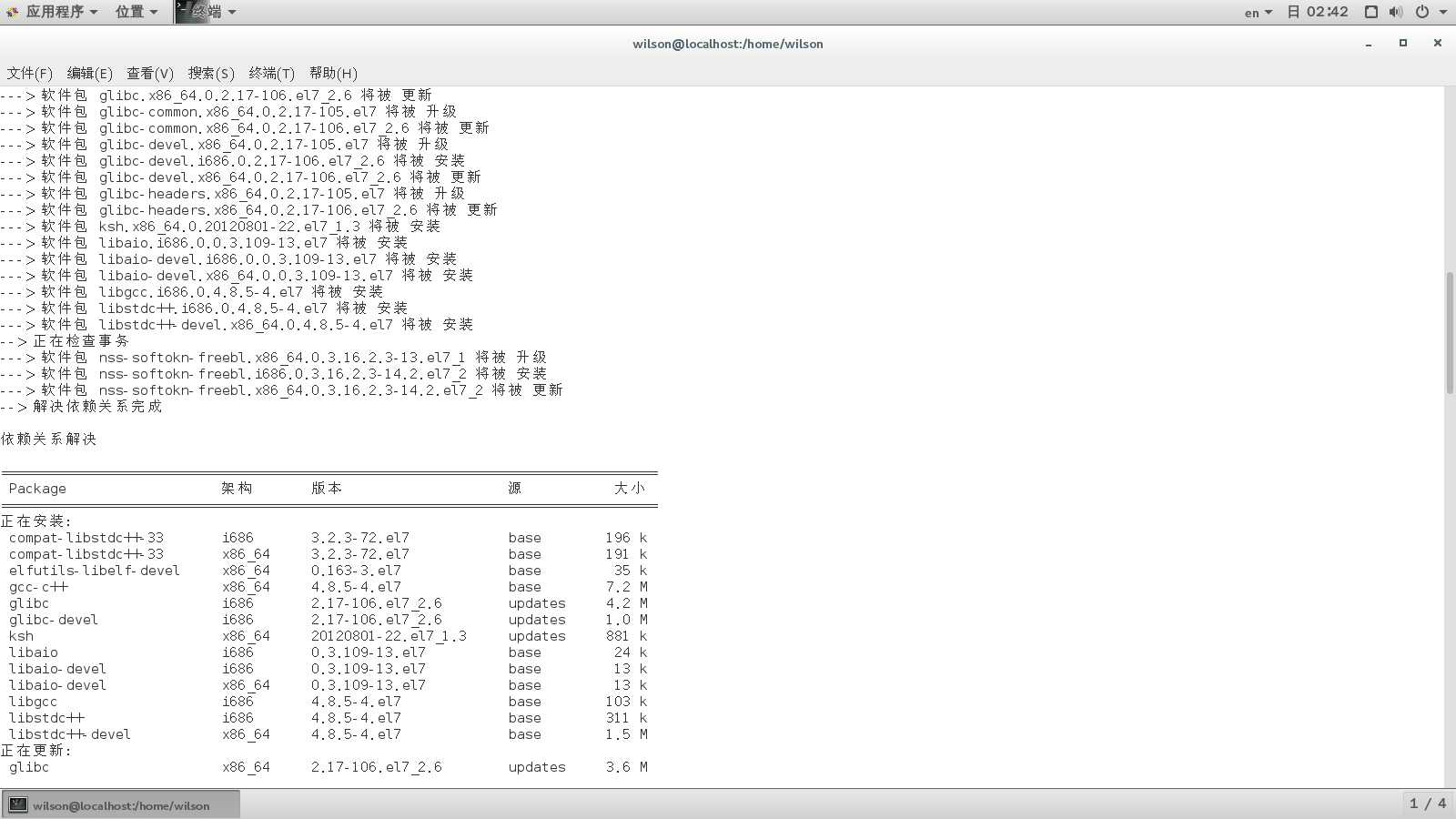This screenshot has height=819, width=1456.
Task: Open the en input language dropdown
Action: pyautogui.click(x=1259, y=12)
